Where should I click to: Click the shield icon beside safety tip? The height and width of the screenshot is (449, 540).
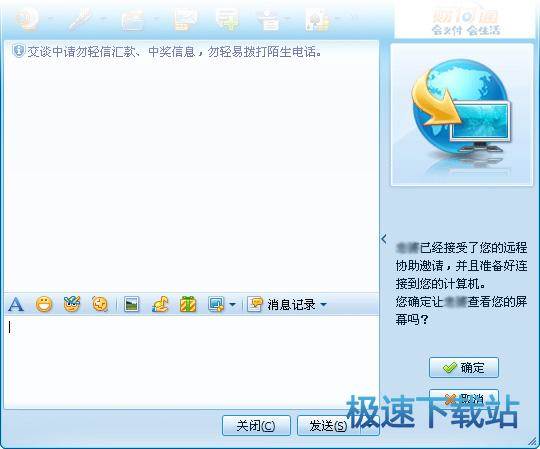tap(18, 51)
